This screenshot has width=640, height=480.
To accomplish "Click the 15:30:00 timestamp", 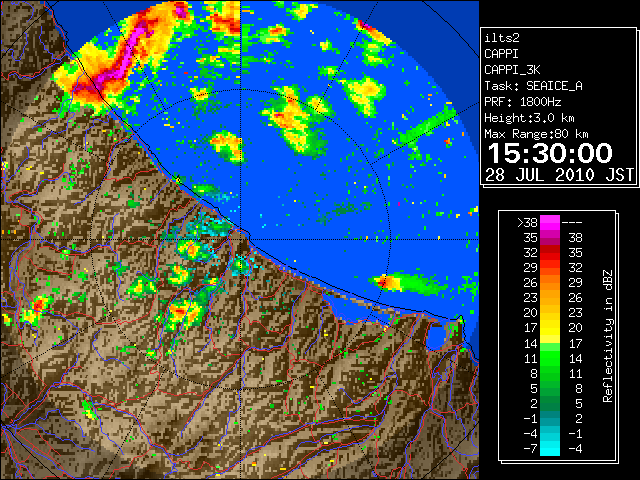I will click(x=550, y=153).
